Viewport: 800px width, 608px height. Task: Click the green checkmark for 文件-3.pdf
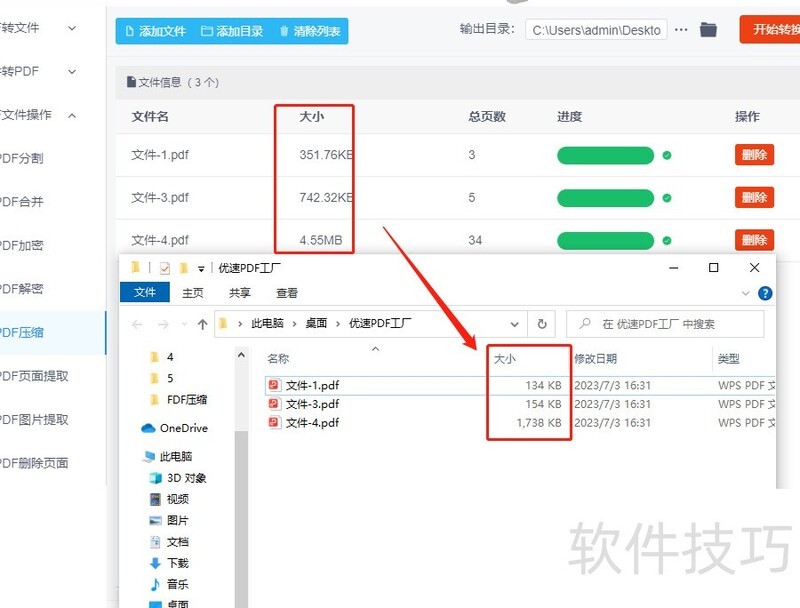pos(666,198)
